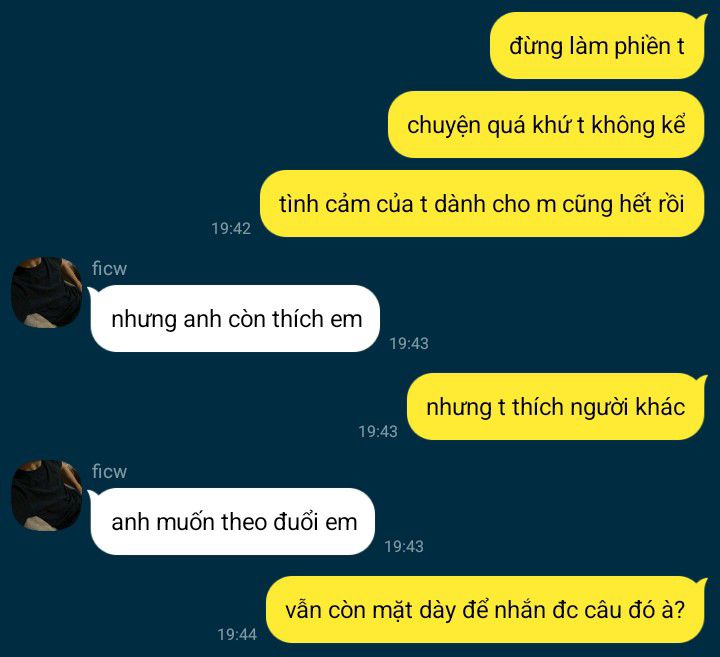Viewport: 720px width, 657px height.
Task: Select the bubble 'tình cảm của t dành cho m cũng hết rồi'
Action: click(482, 204)
